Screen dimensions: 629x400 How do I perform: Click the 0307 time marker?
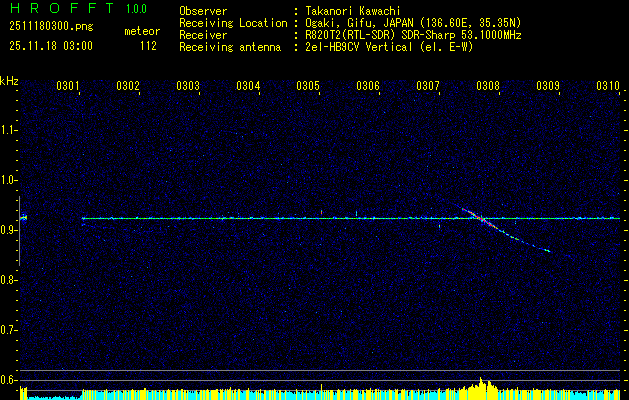(428, 85)
